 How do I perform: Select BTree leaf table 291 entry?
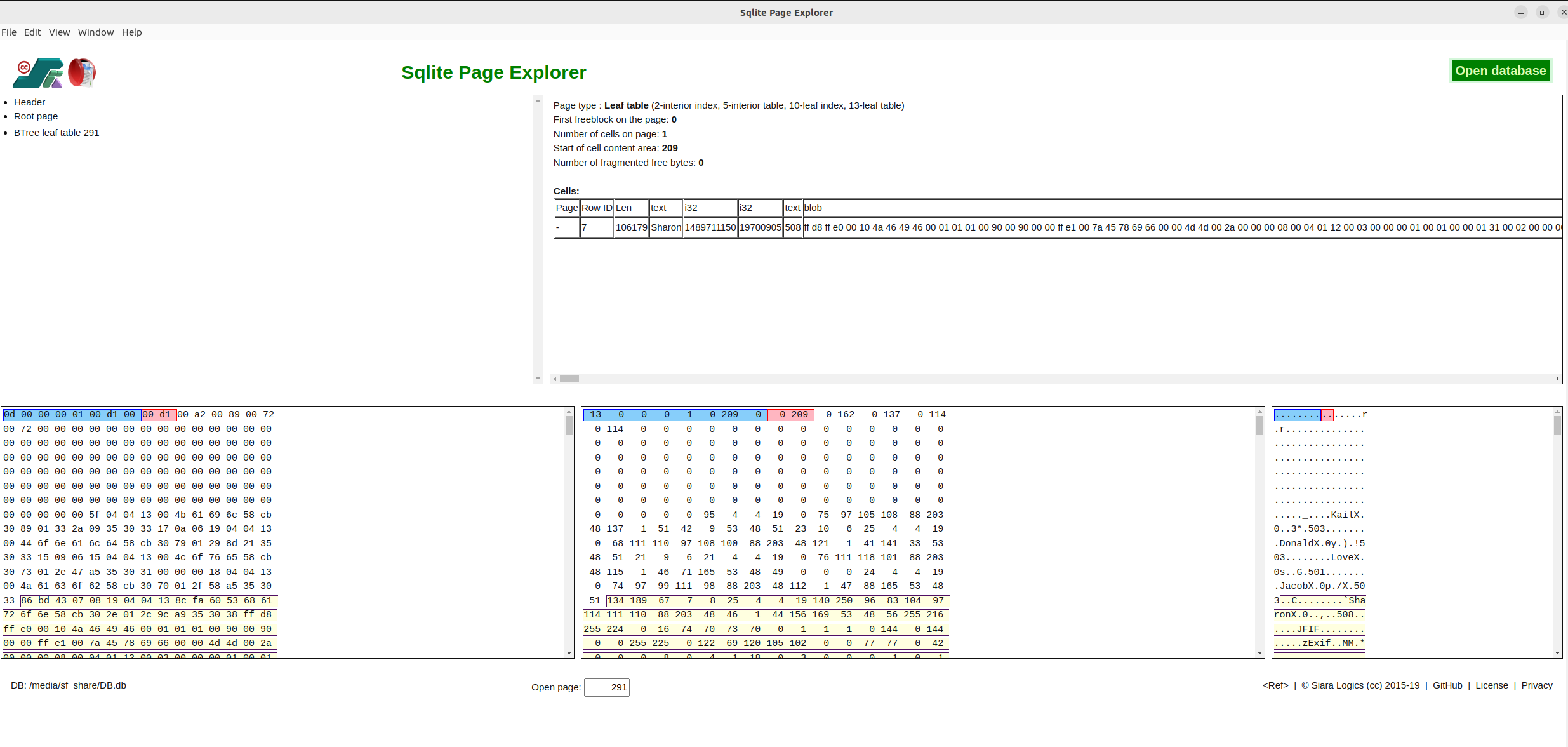coord(56,133)
